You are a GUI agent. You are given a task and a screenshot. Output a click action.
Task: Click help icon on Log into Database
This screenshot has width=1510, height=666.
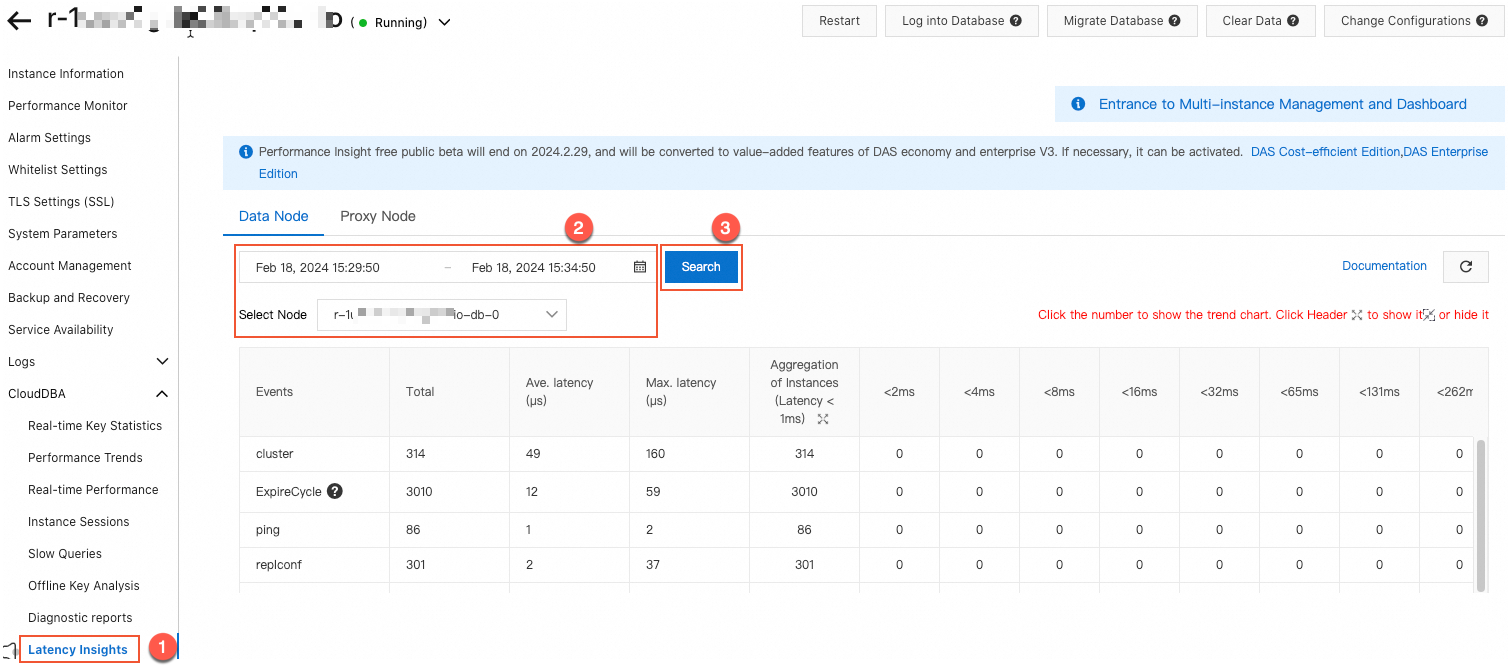point(1016,21)
